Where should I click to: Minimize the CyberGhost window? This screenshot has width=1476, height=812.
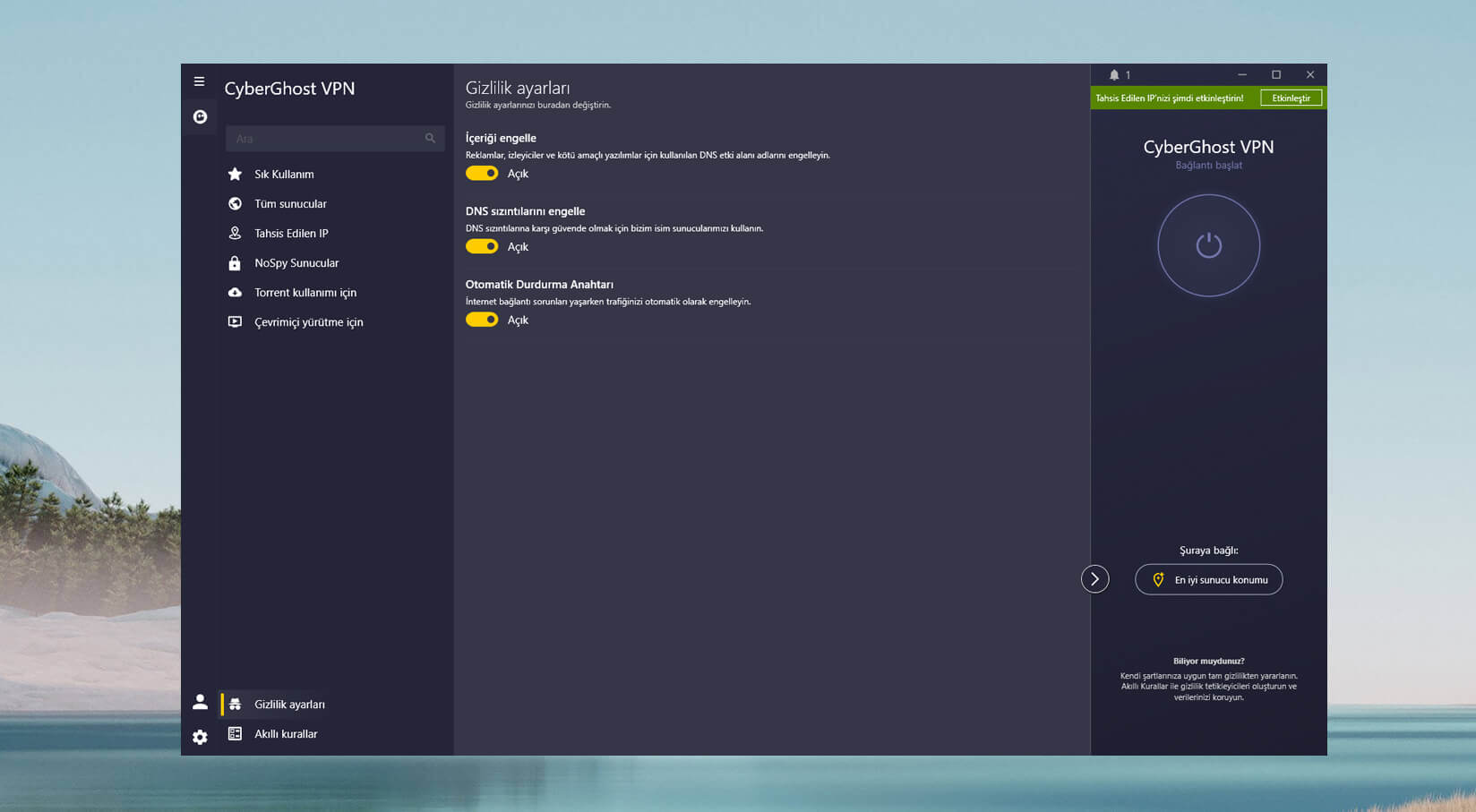pos(1242,74)
